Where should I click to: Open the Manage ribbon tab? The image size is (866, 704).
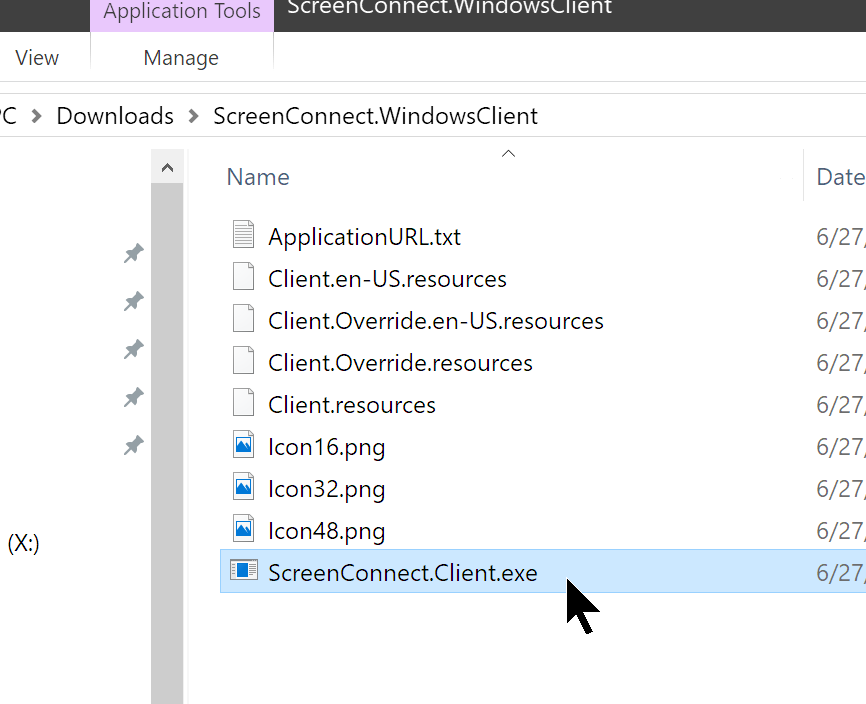click(181, 57)
